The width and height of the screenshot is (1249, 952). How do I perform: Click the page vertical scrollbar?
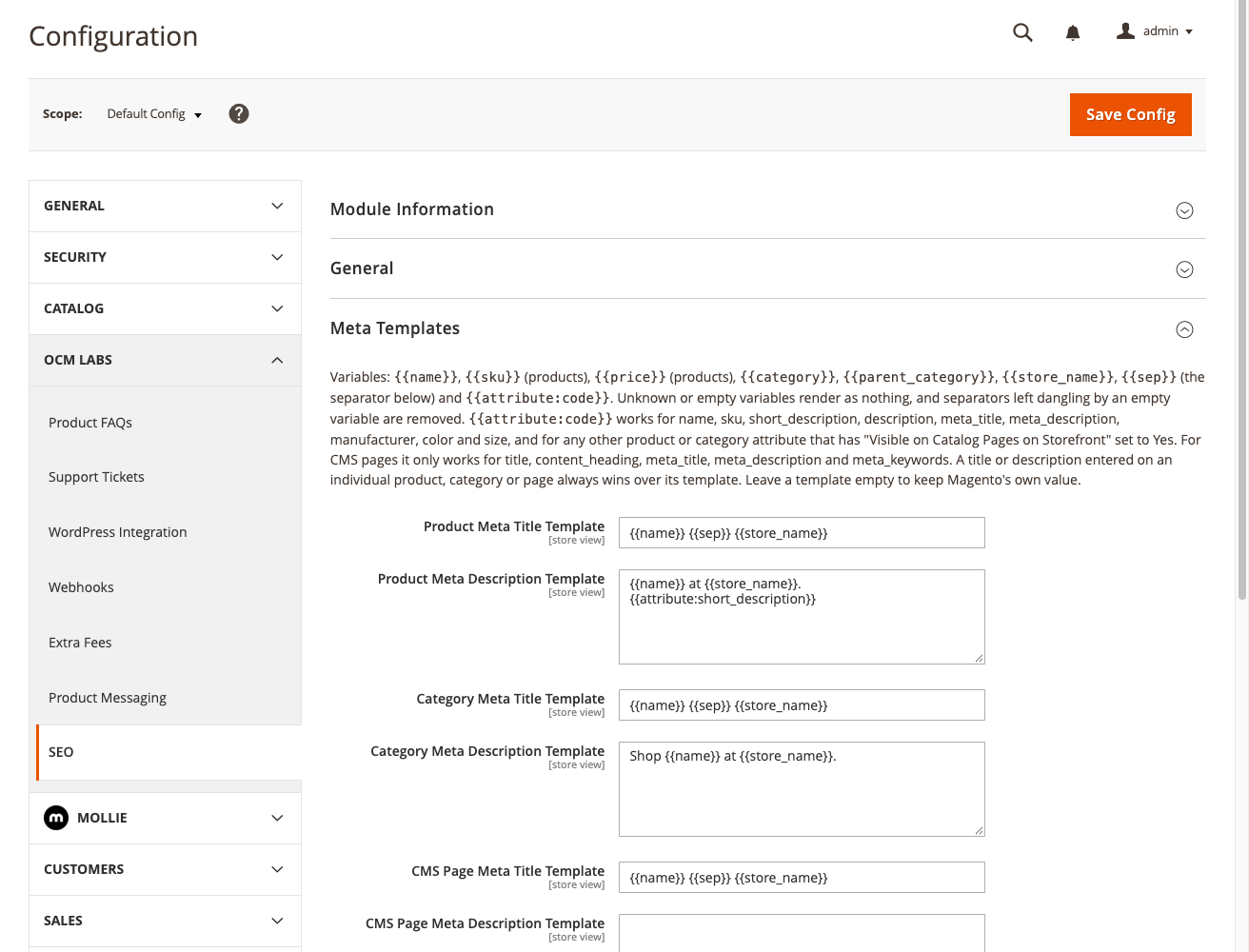1242,300
